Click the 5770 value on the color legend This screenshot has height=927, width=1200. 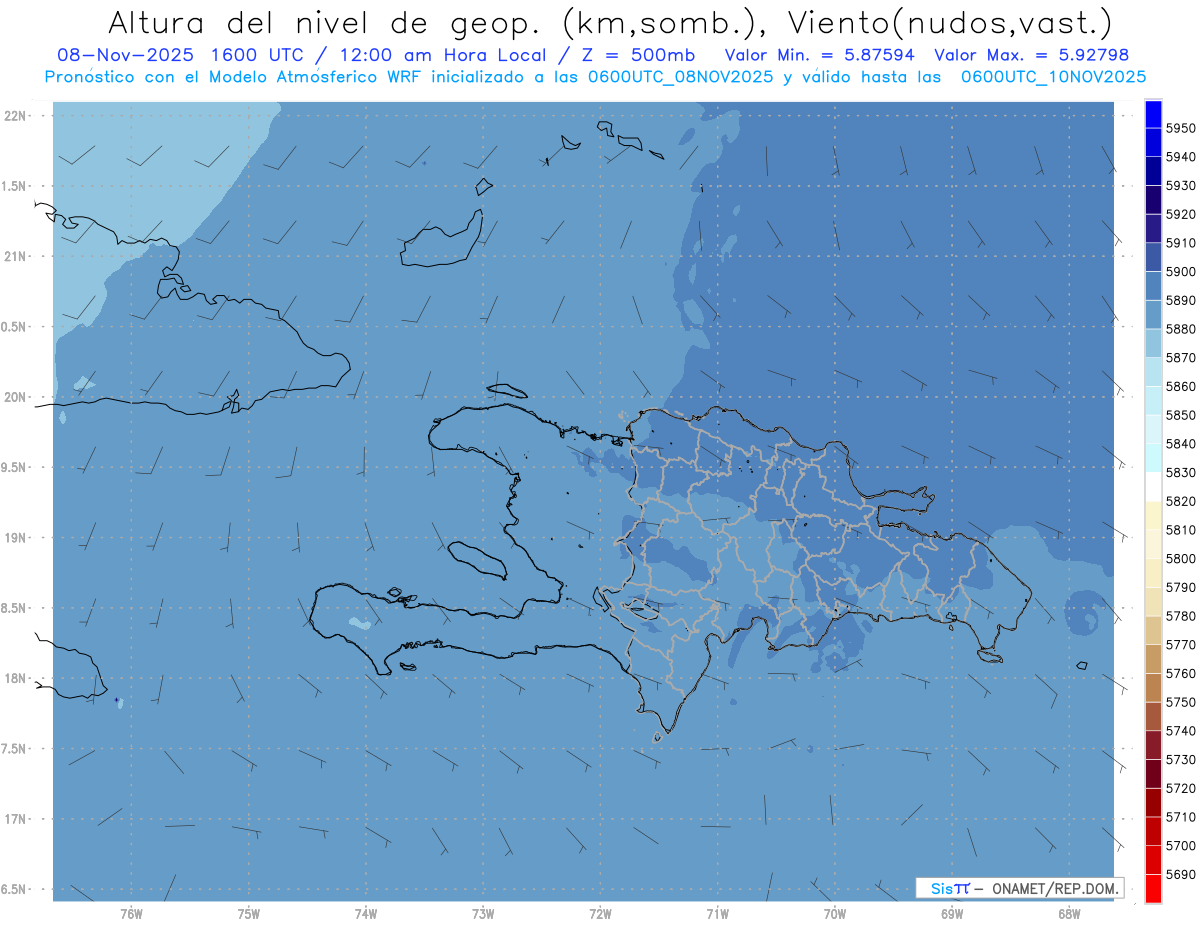(x=1182, y=644)
